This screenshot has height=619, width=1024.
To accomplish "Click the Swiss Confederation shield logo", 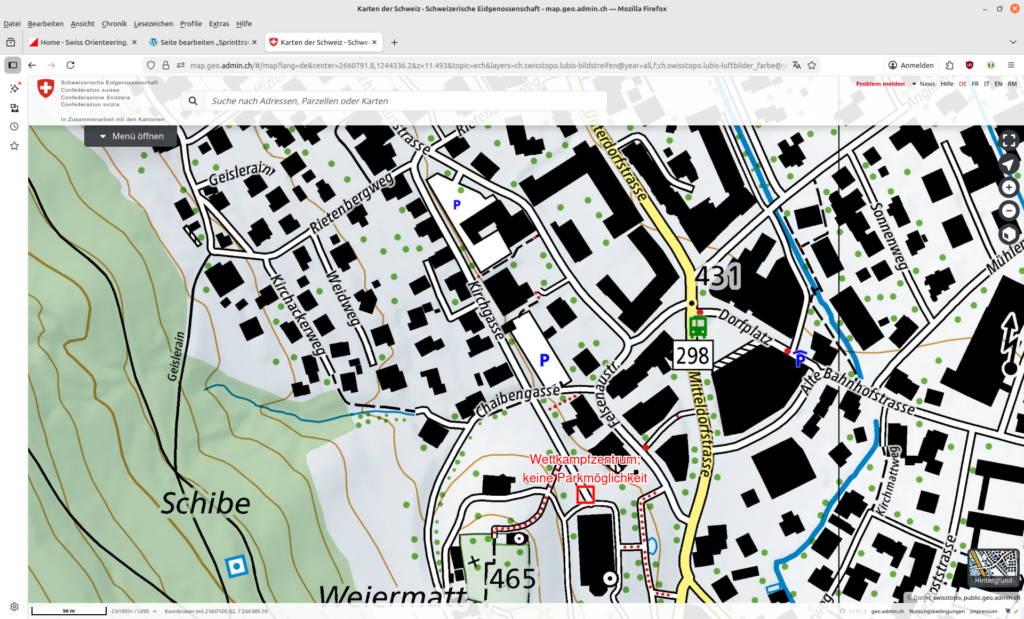I will 46,89.
